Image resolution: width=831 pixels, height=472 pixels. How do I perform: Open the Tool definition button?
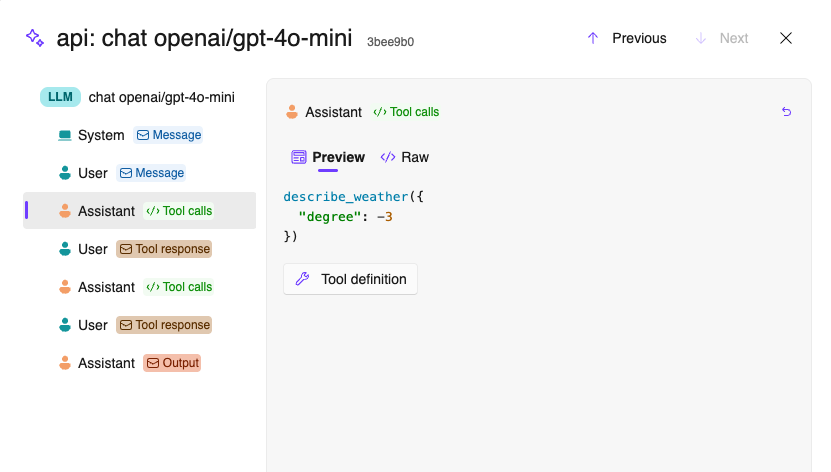point(350,279)
